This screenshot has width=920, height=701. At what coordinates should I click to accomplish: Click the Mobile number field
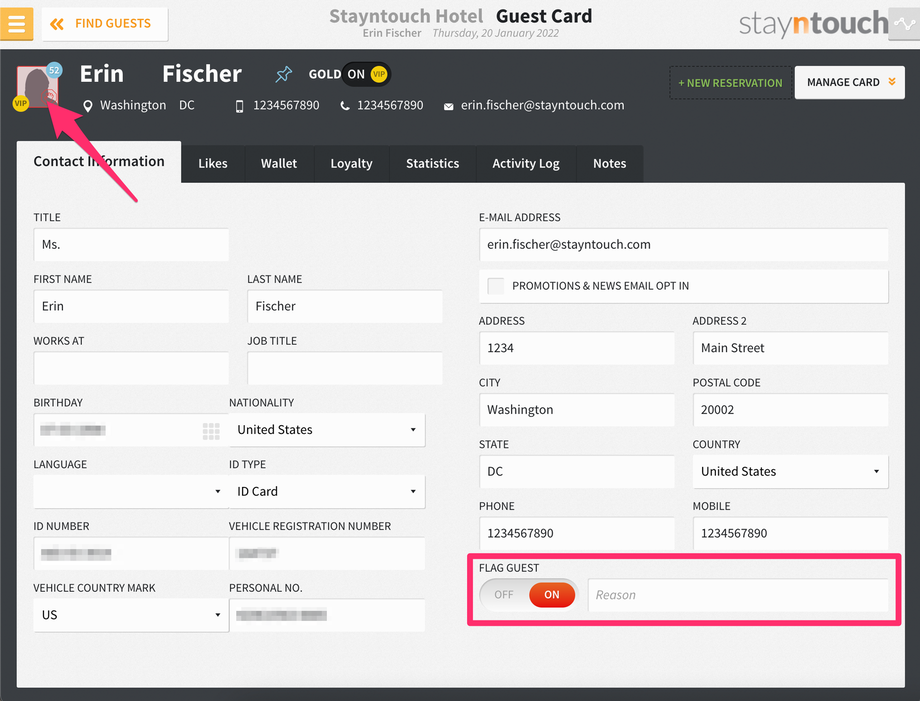(790, 534)
